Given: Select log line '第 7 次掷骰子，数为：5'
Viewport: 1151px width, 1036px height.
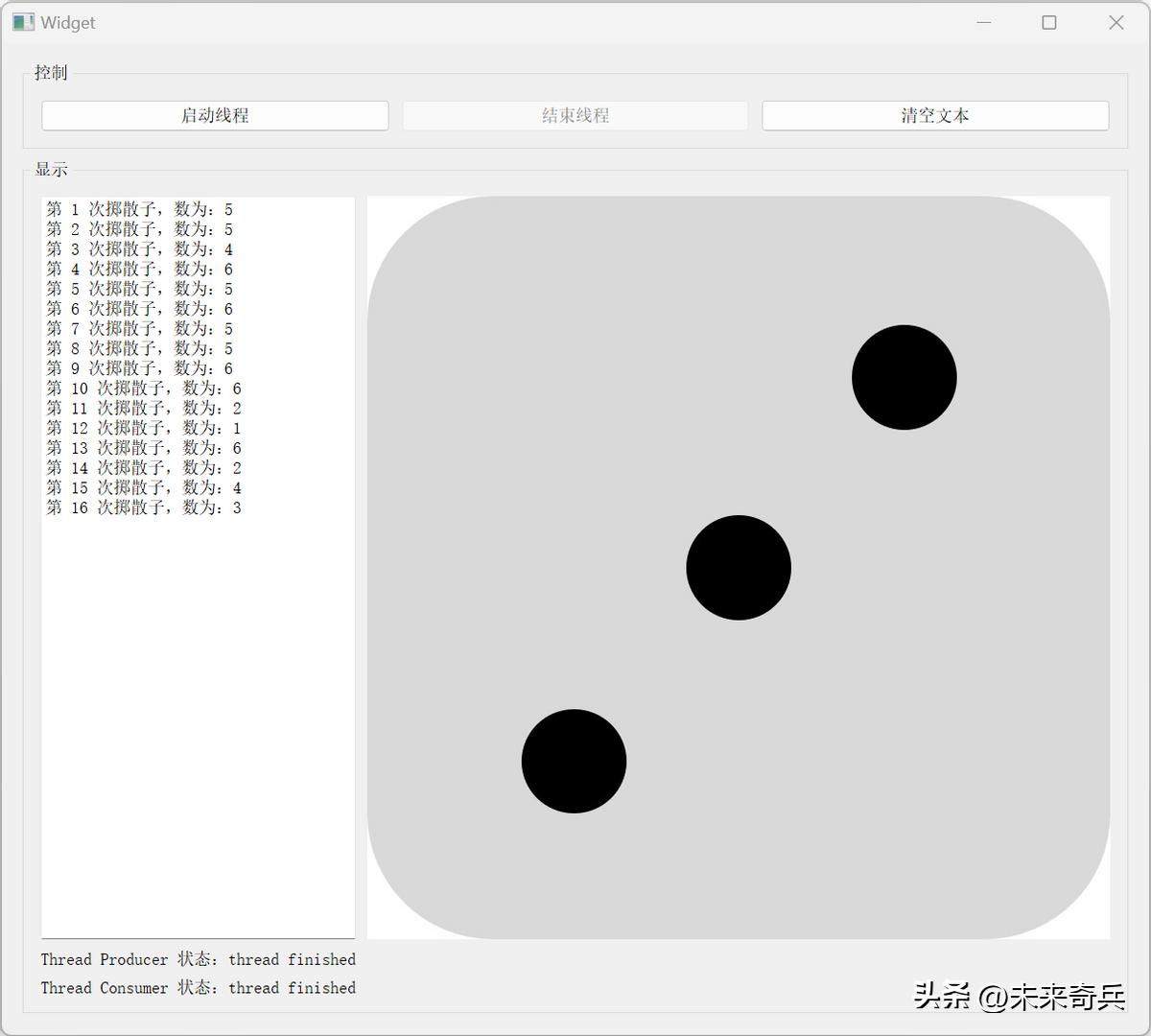Looking at the screenshot, I should (x=140, y=328).
